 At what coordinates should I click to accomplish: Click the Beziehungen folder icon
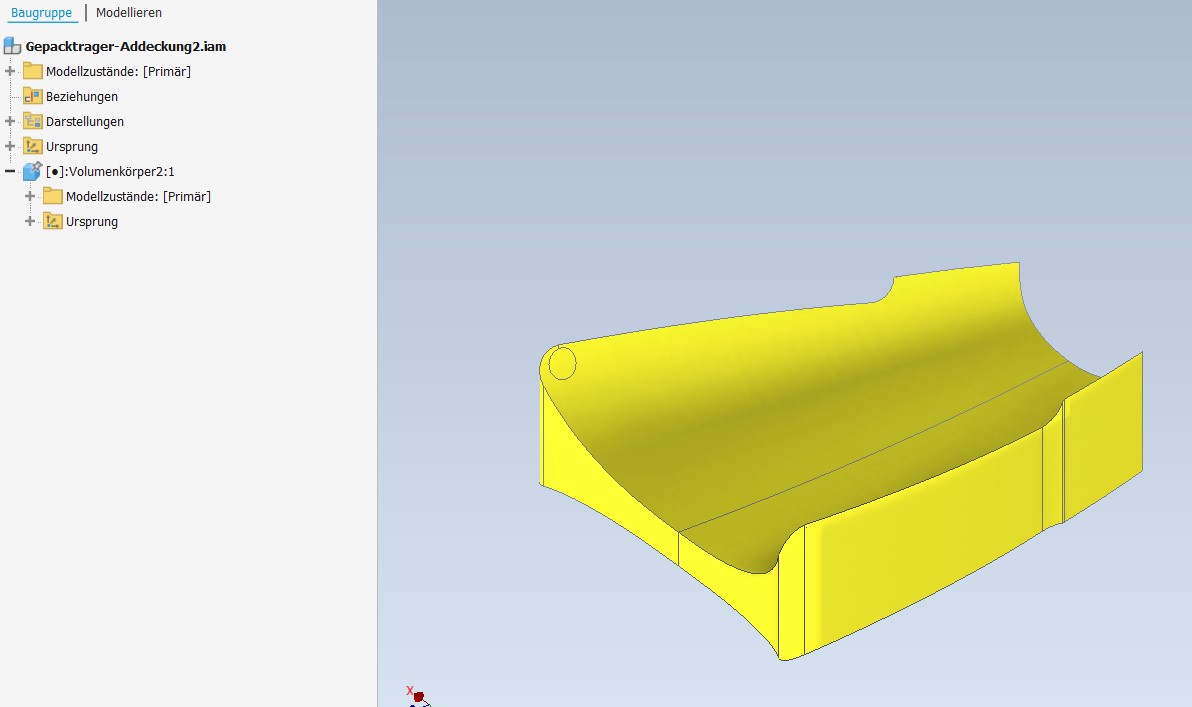coord(33,97)
